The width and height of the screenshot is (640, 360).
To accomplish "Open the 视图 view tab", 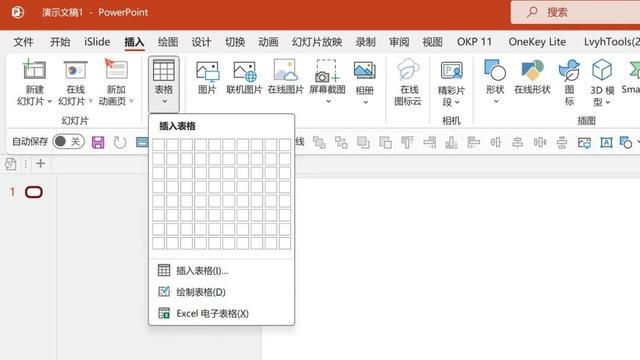I will (432, 42).
